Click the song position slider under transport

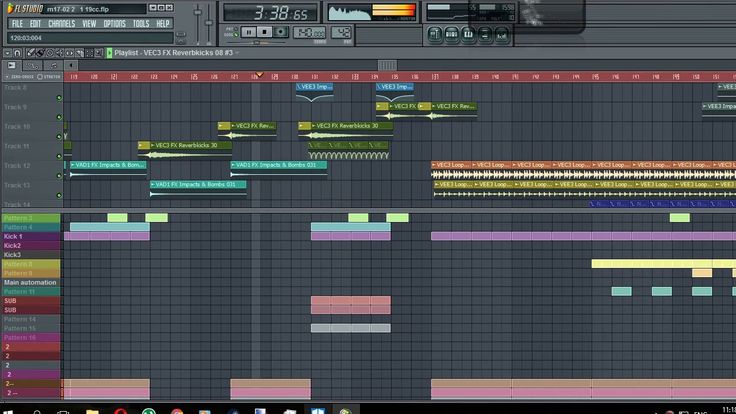[256, 43]
